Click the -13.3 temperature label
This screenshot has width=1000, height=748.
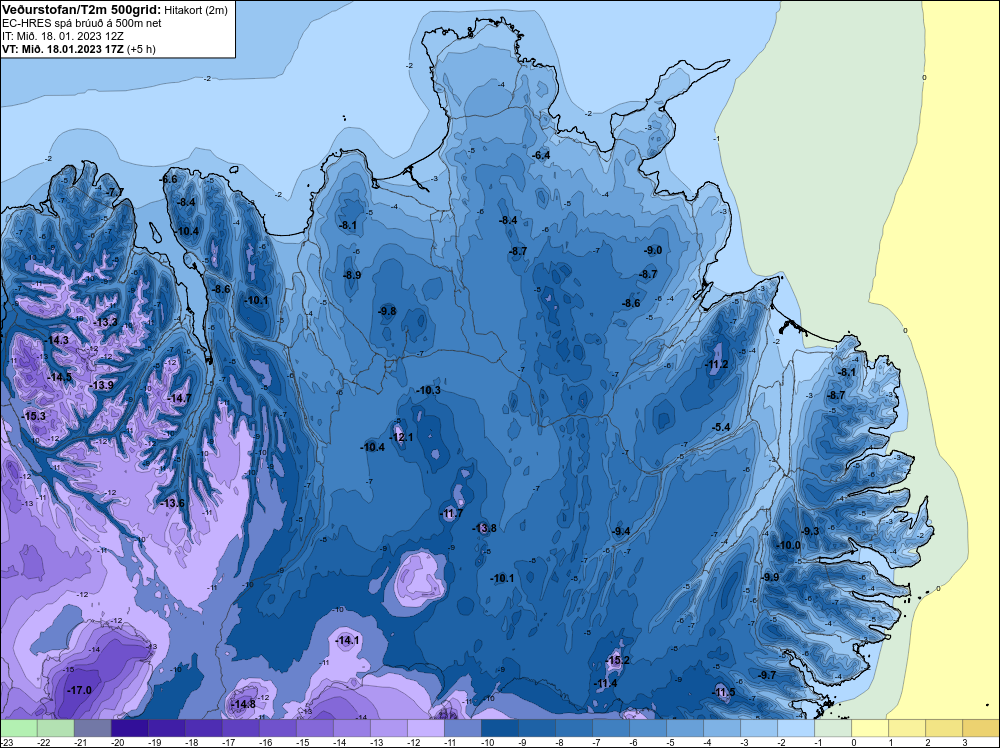coord(106,322)
